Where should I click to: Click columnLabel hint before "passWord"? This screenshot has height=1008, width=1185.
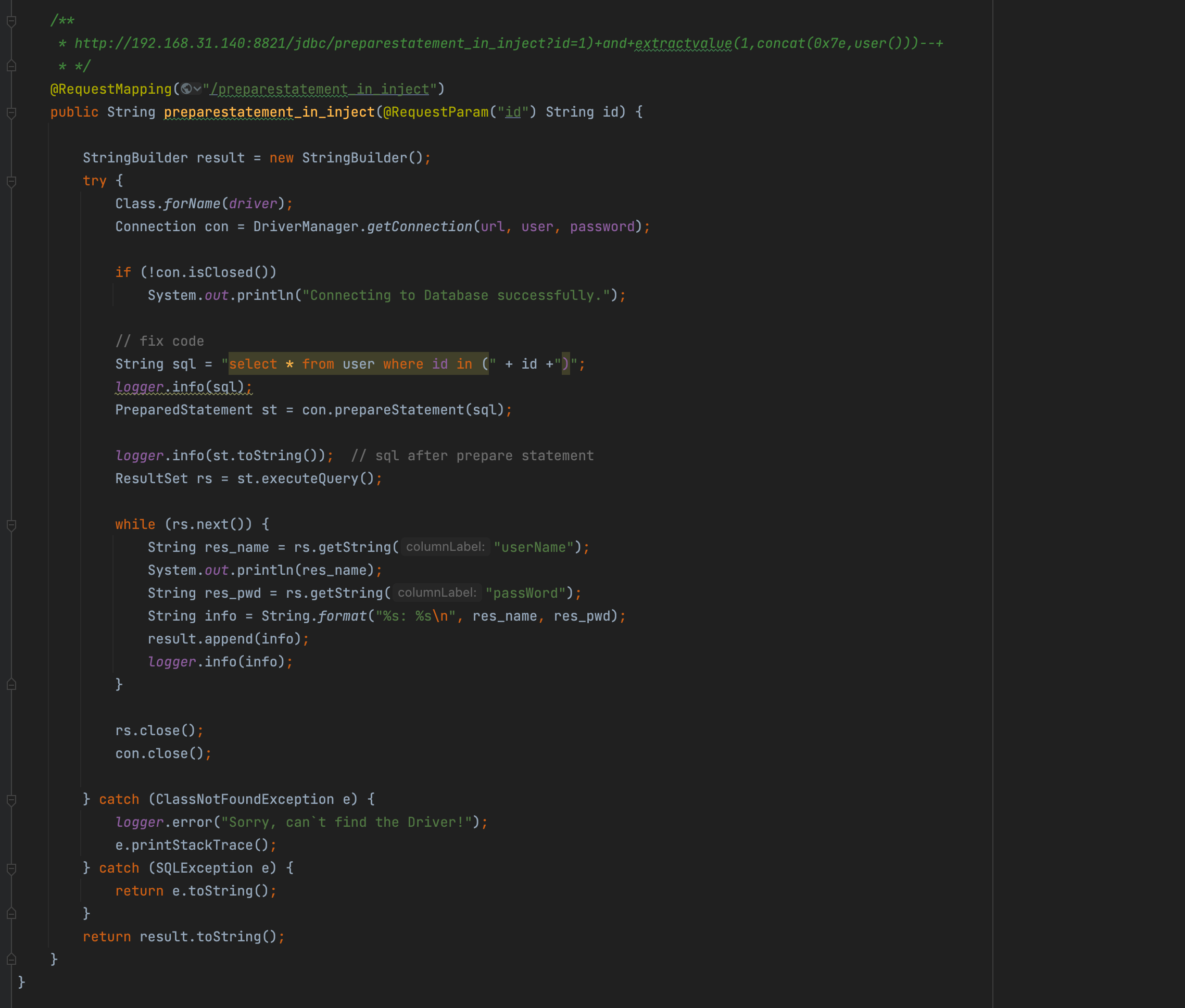437,593
